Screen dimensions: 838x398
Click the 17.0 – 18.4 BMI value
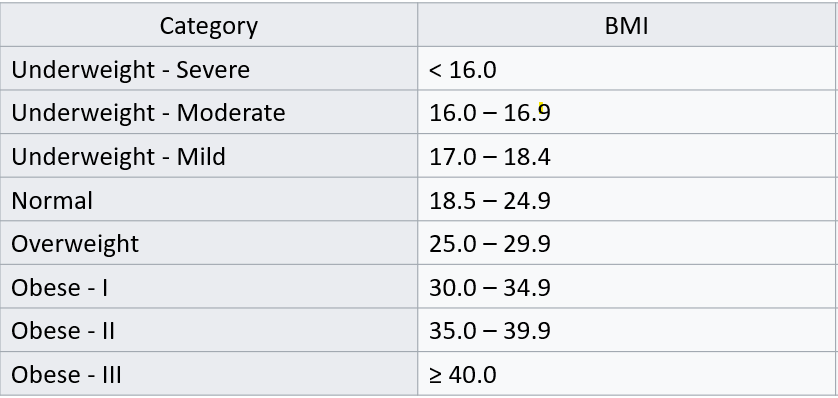click(490, 157)
